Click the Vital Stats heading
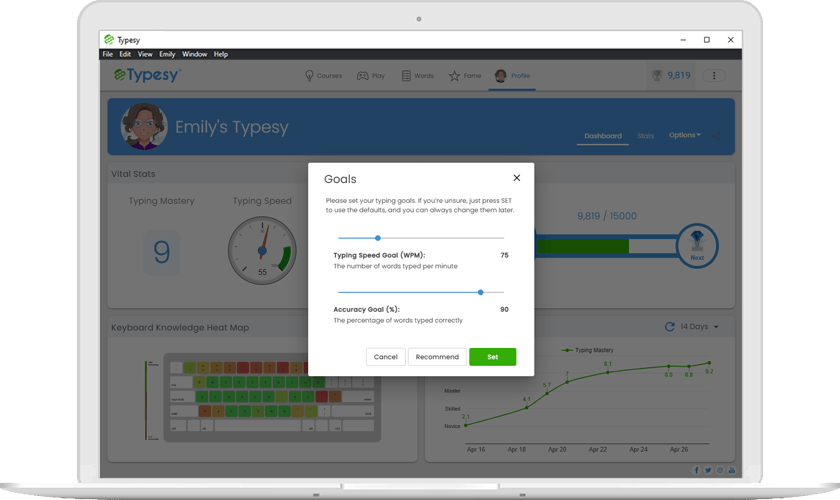 (133, 174)
